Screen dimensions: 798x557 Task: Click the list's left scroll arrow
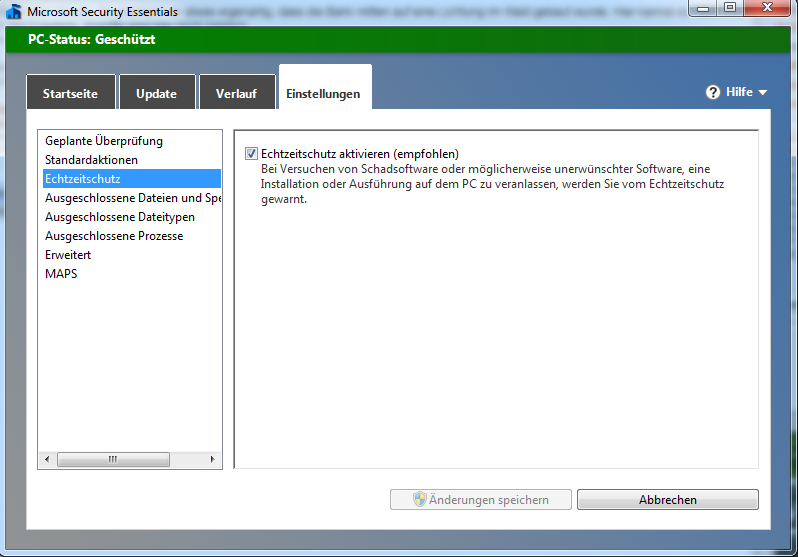click(47, 459)
